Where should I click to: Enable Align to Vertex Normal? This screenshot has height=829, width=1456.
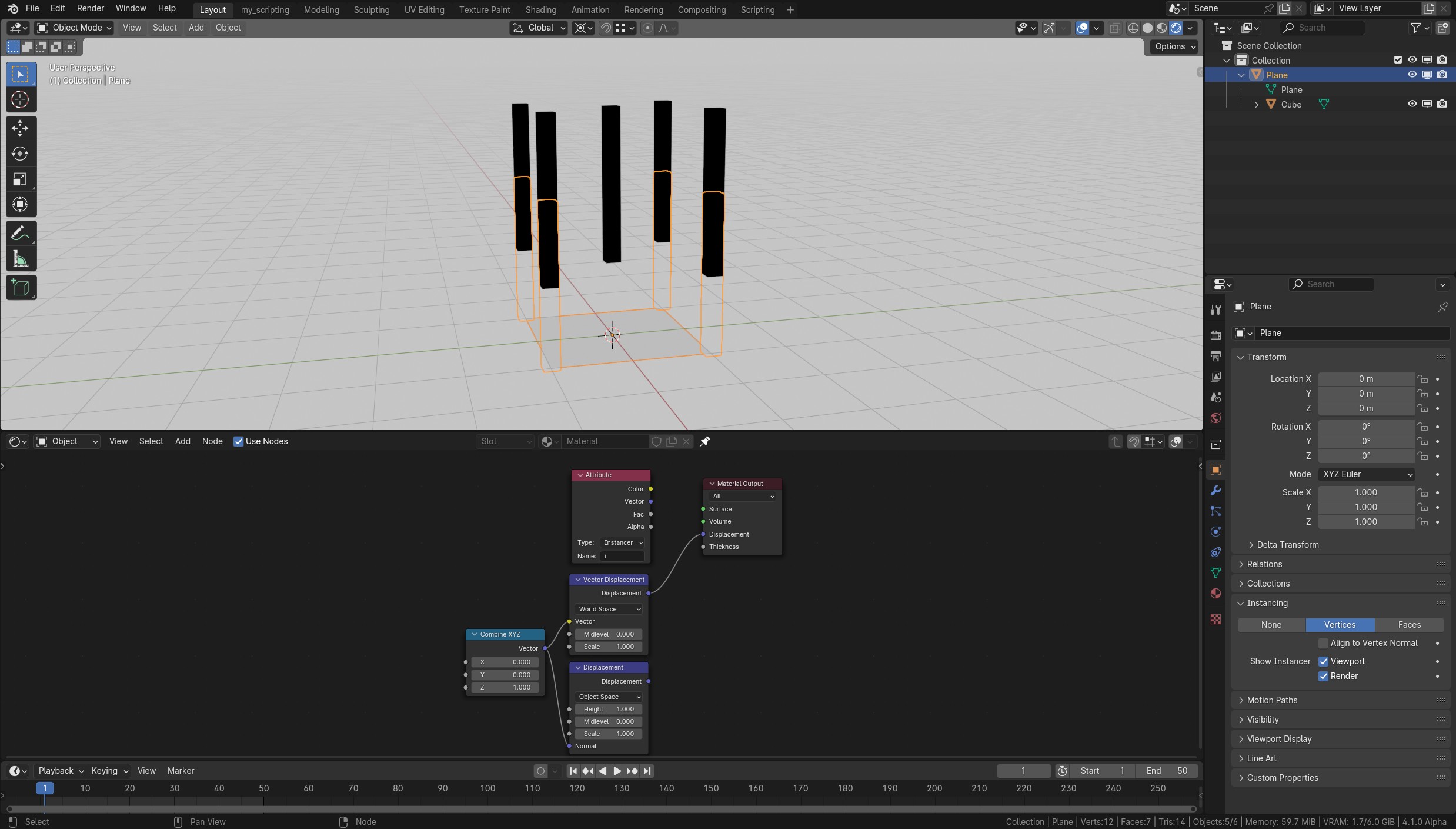1324,643
